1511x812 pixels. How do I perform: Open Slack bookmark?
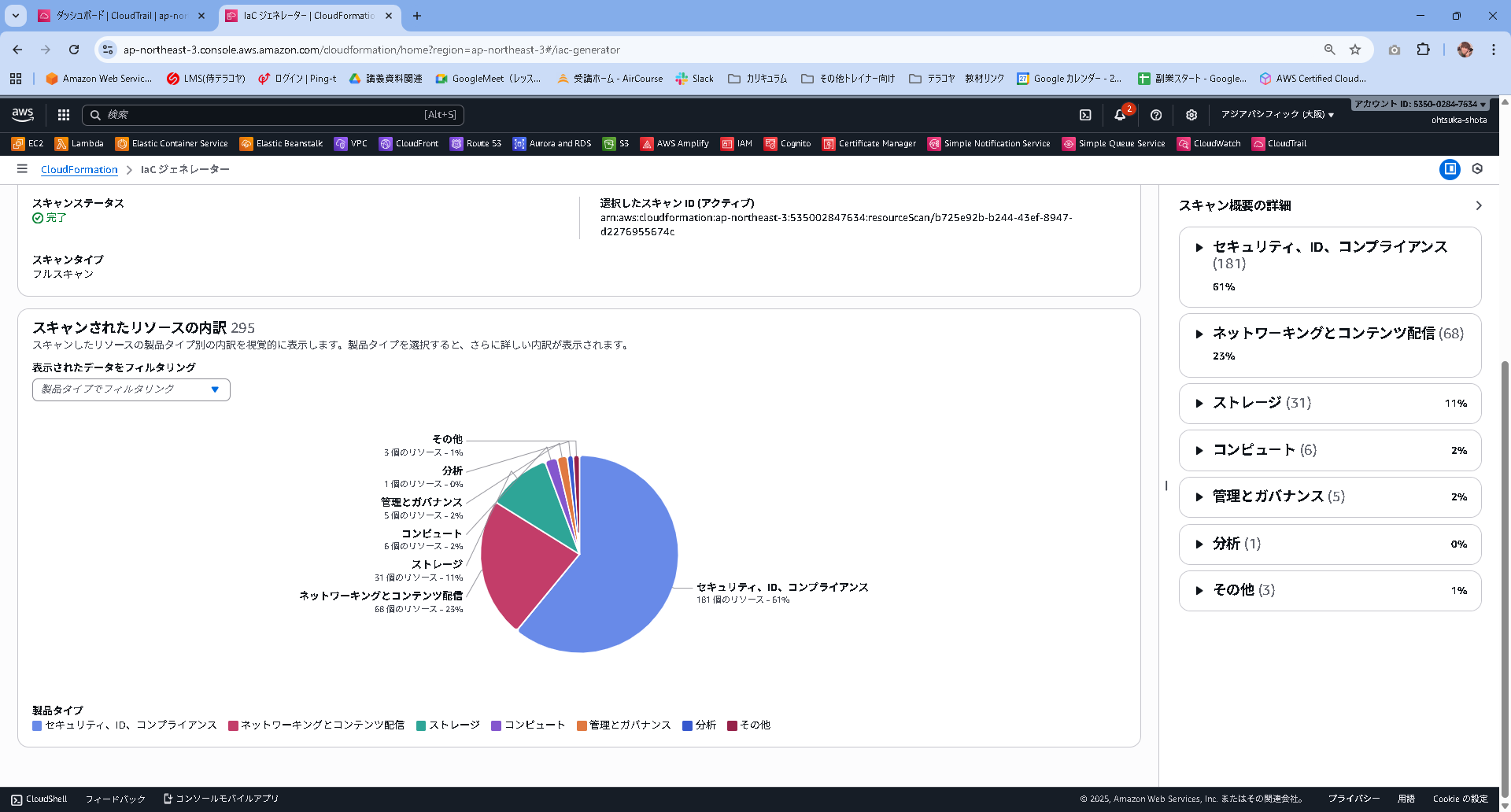tap(695, 79)
